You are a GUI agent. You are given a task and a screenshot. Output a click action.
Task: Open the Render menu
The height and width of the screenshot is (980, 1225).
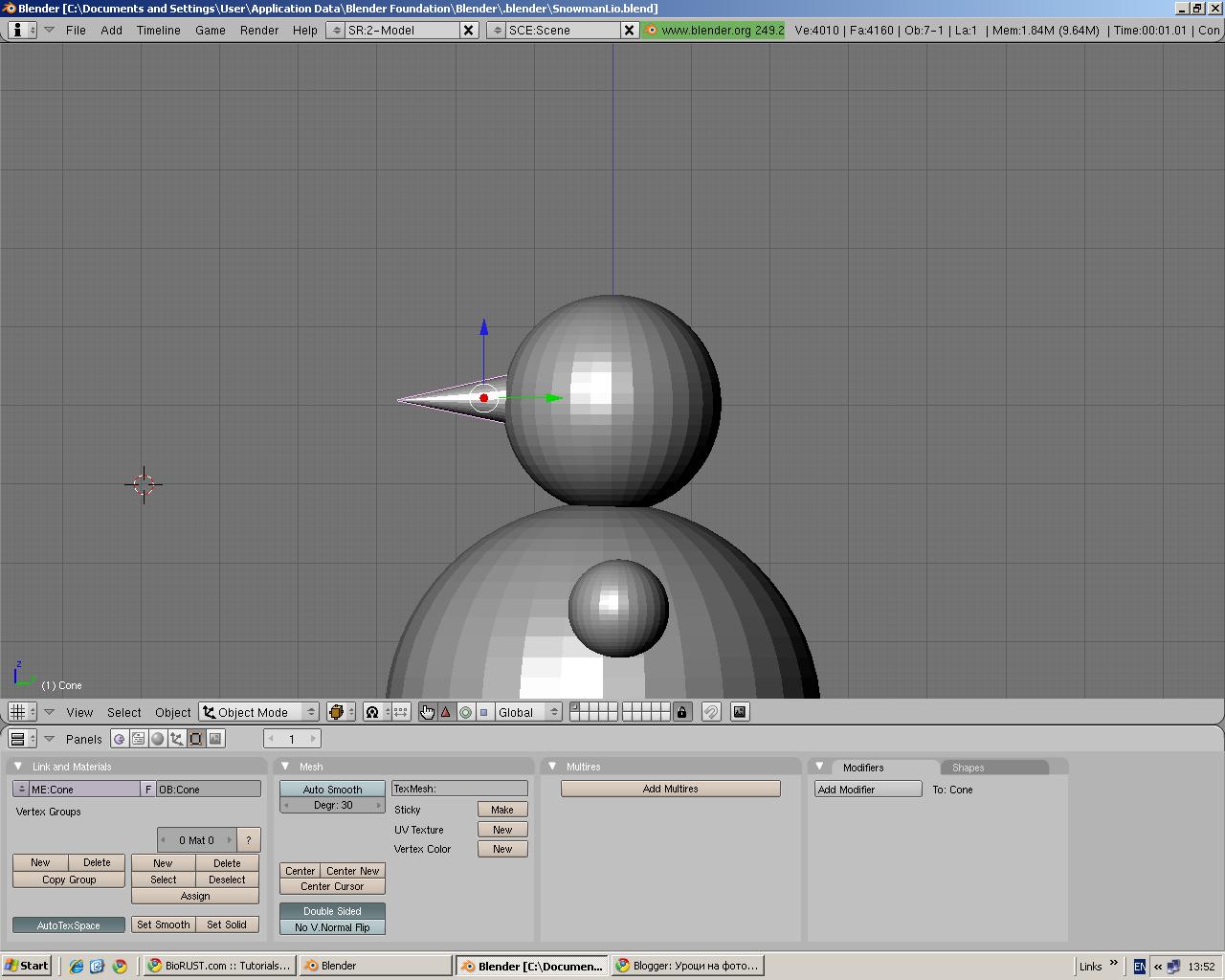[x=258, y=30]
